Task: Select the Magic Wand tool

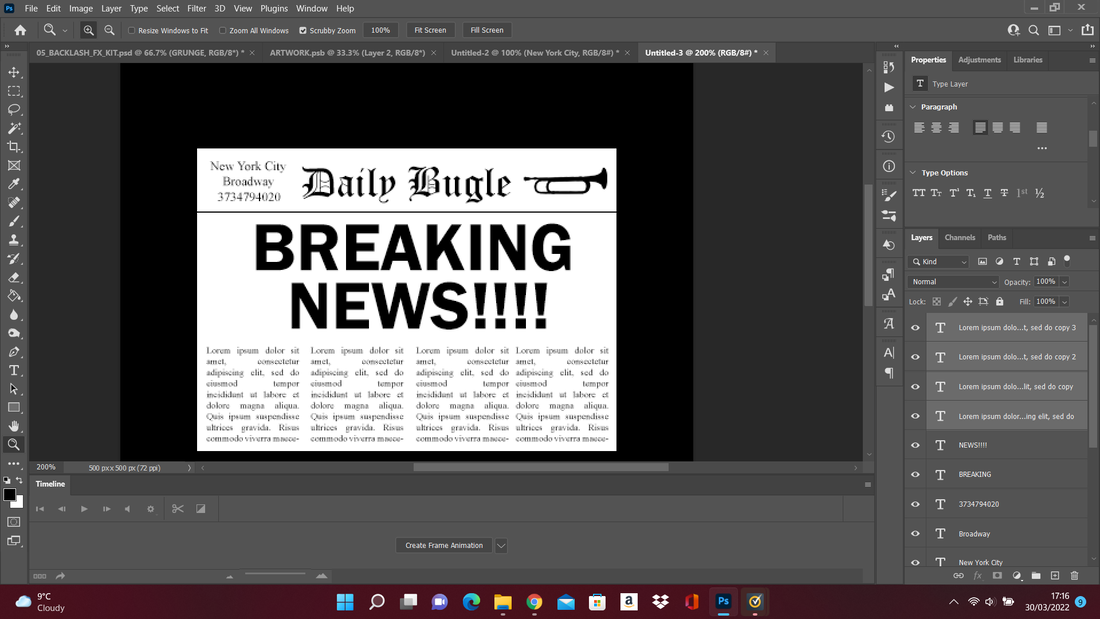Action: (x=14, y=128)
